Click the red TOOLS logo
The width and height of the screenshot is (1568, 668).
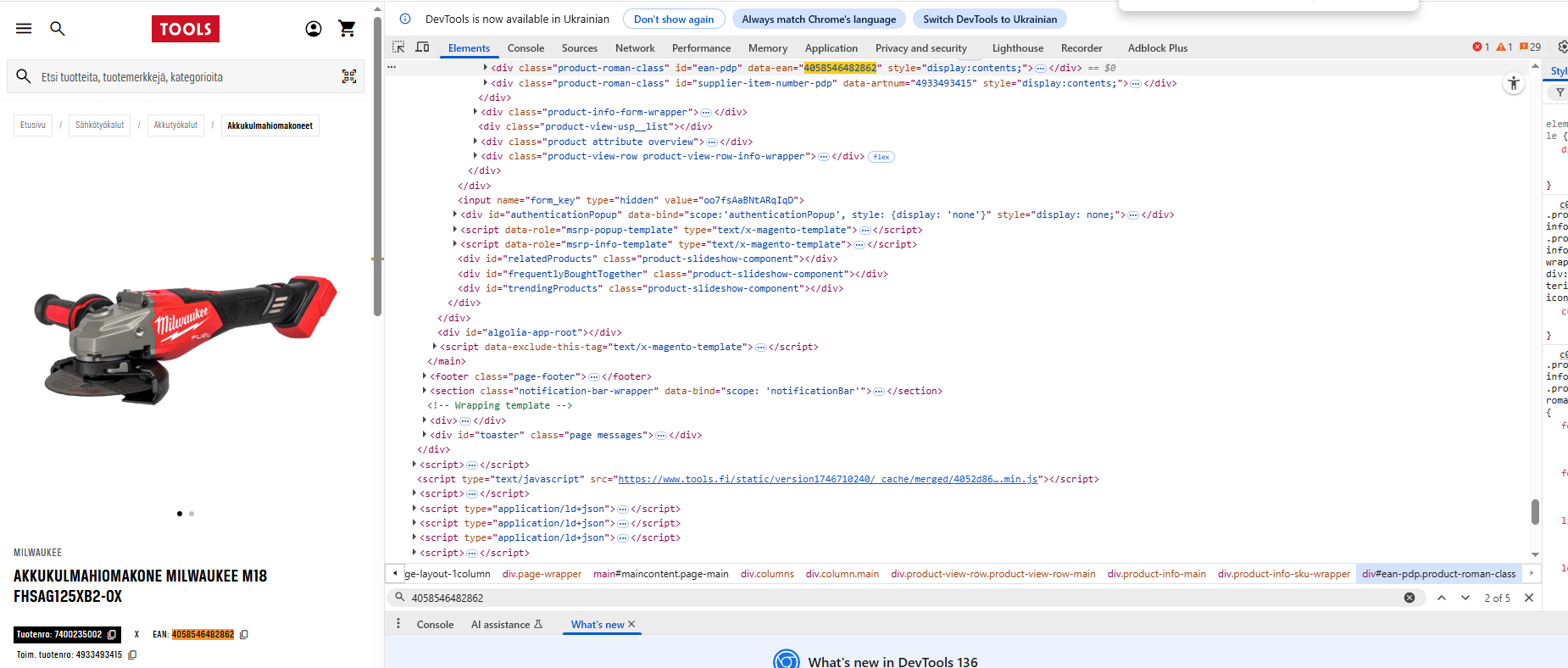pos(186,29)
